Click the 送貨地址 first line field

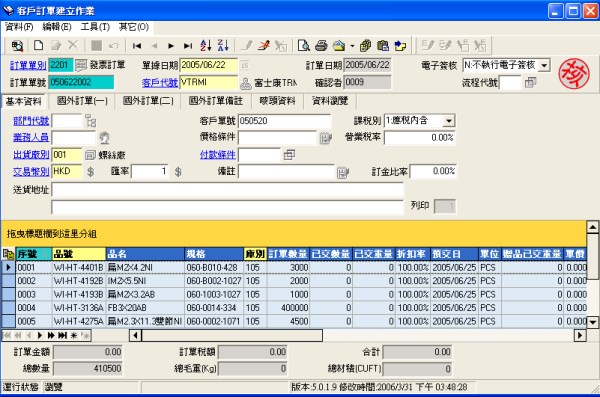coord(227,190)
